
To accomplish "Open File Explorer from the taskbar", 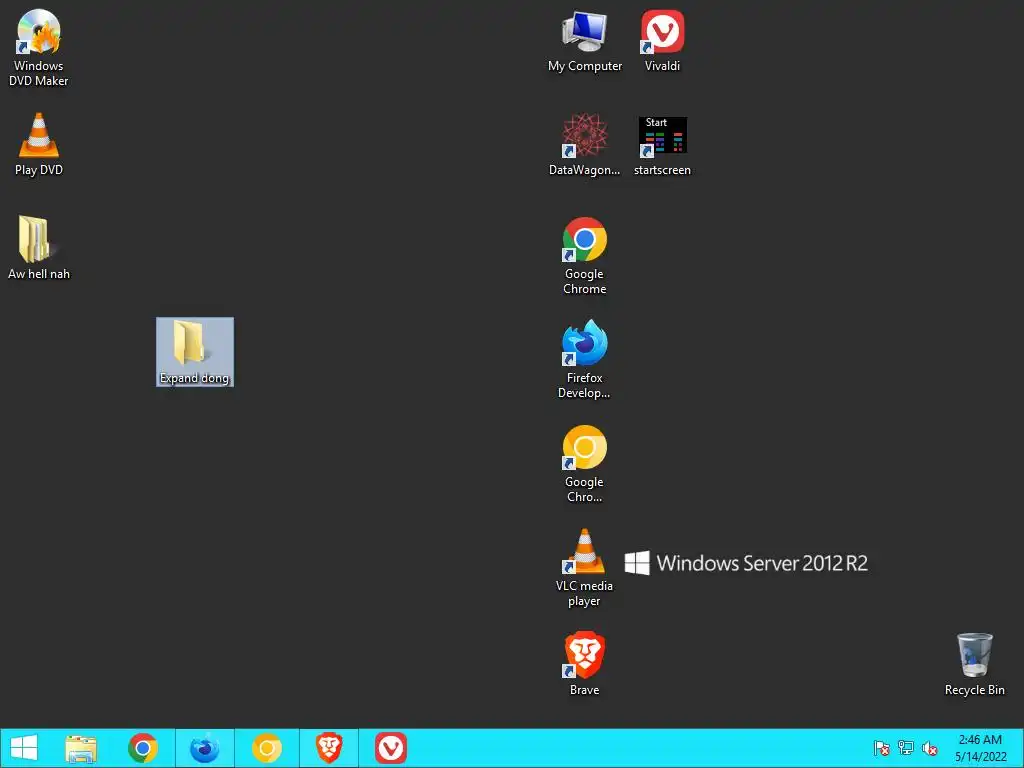I will pyautogui.click(x=81, y=748).
